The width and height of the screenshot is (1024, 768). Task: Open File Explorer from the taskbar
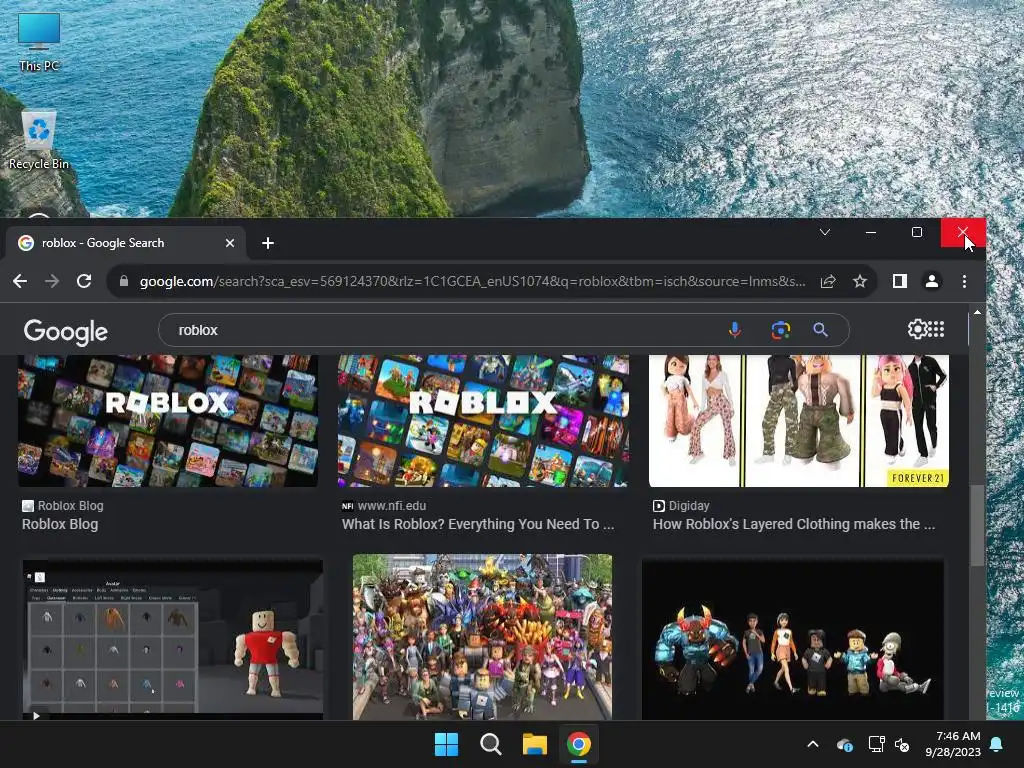pyautogui.click(x=534, y=744)
